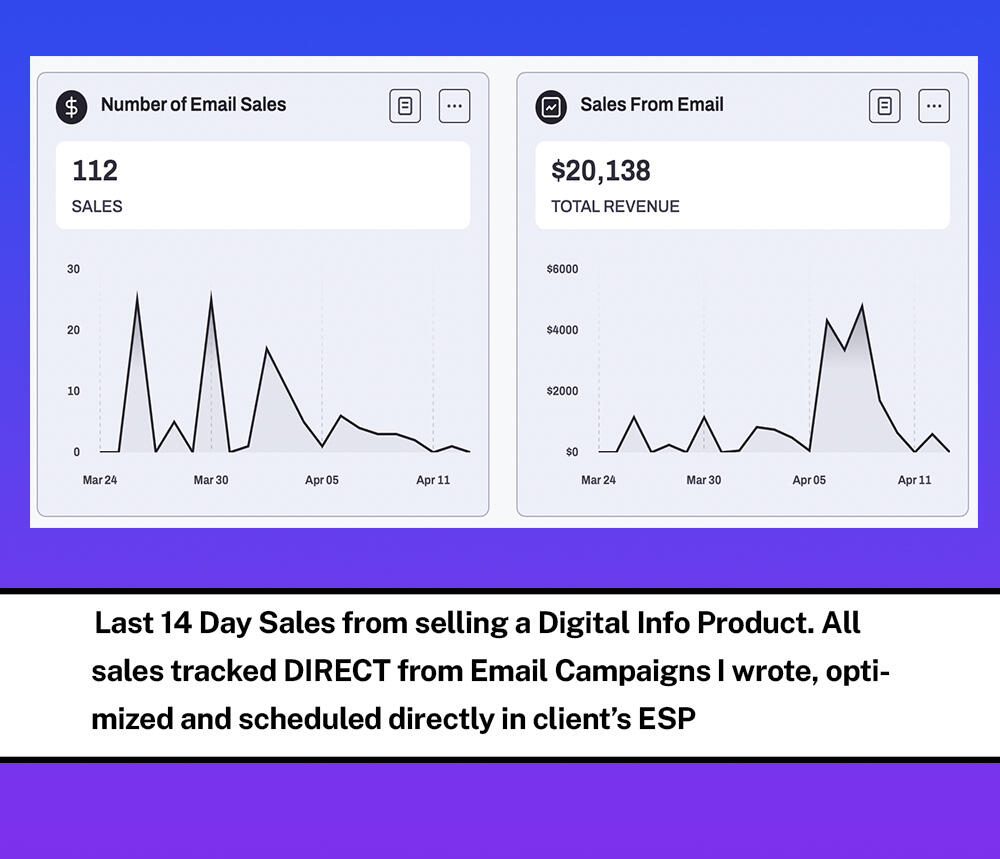Click Mar 30 label on the revenue chart
The image size is (1000, 859).
point(704,480)
